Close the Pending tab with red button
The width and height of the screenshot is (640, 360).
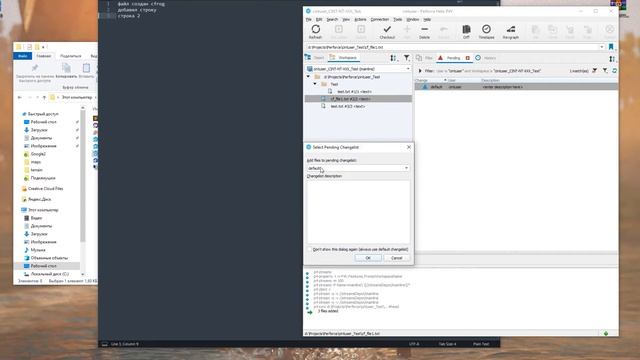(x=468, y=58)
